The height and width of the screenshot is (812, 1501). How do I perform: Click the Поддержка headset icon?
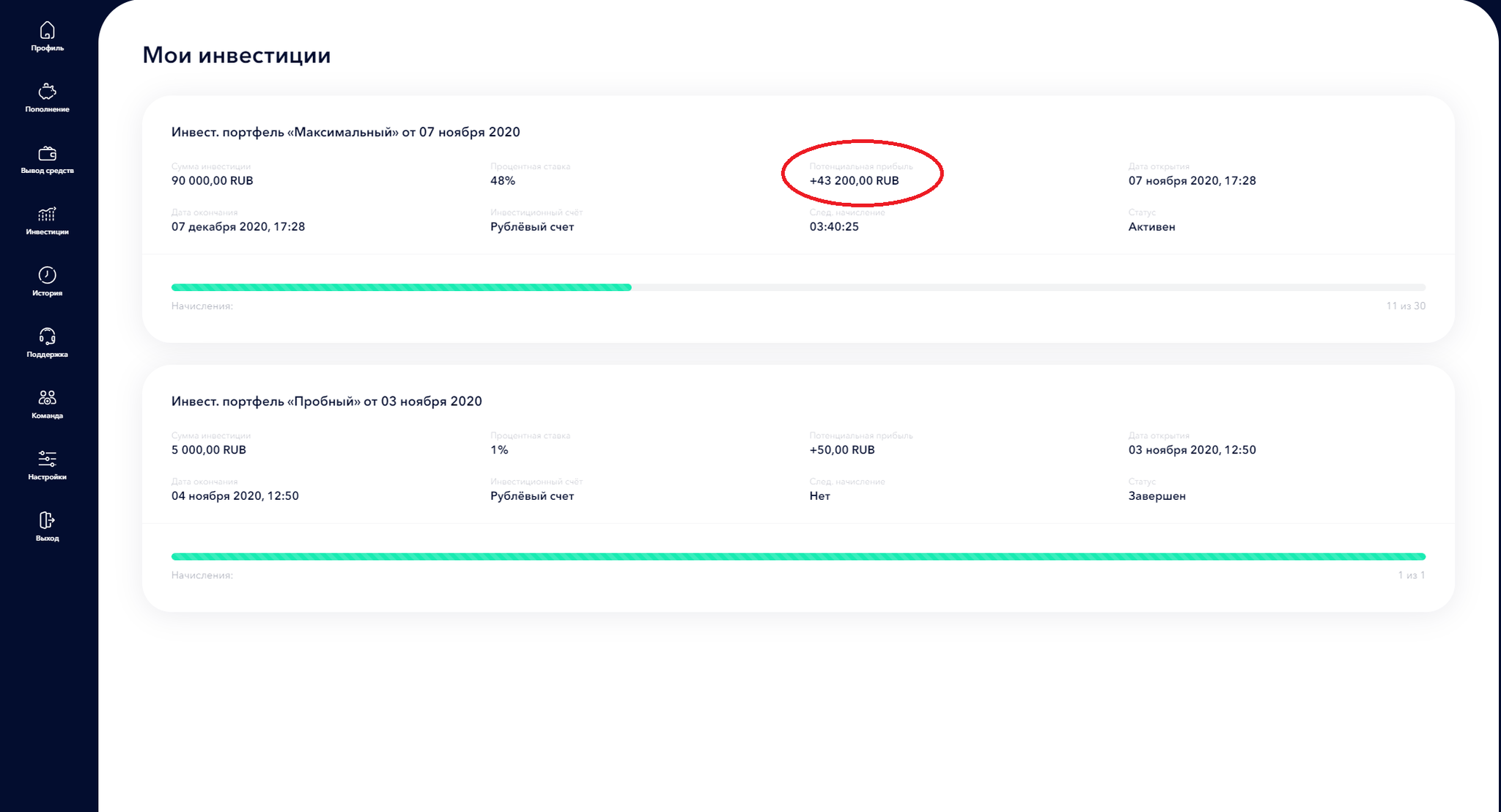click(47, 336)
